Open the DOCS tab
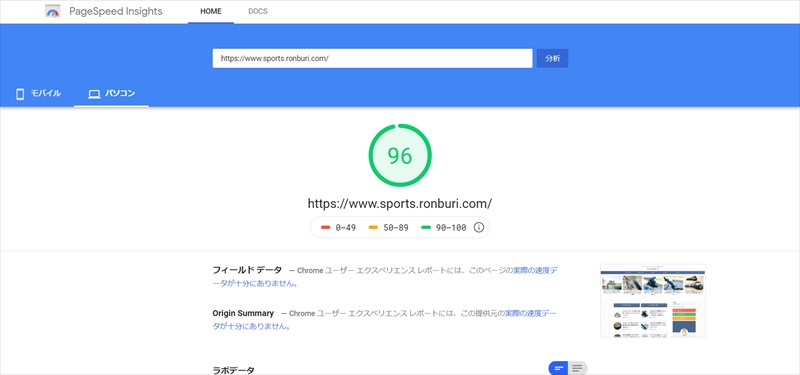 (x=258, y=11)
